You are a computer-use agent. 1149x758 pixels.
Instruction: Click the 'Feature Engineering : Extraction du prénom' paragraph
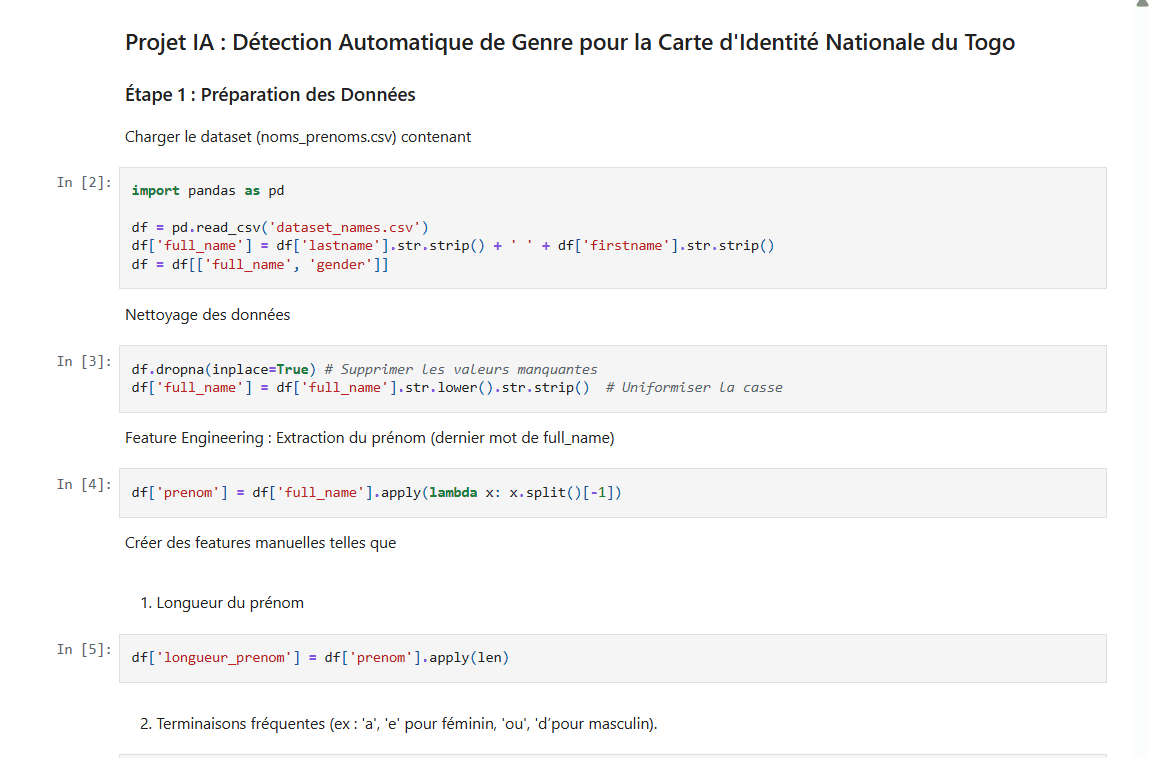click(x=369, y=438)
